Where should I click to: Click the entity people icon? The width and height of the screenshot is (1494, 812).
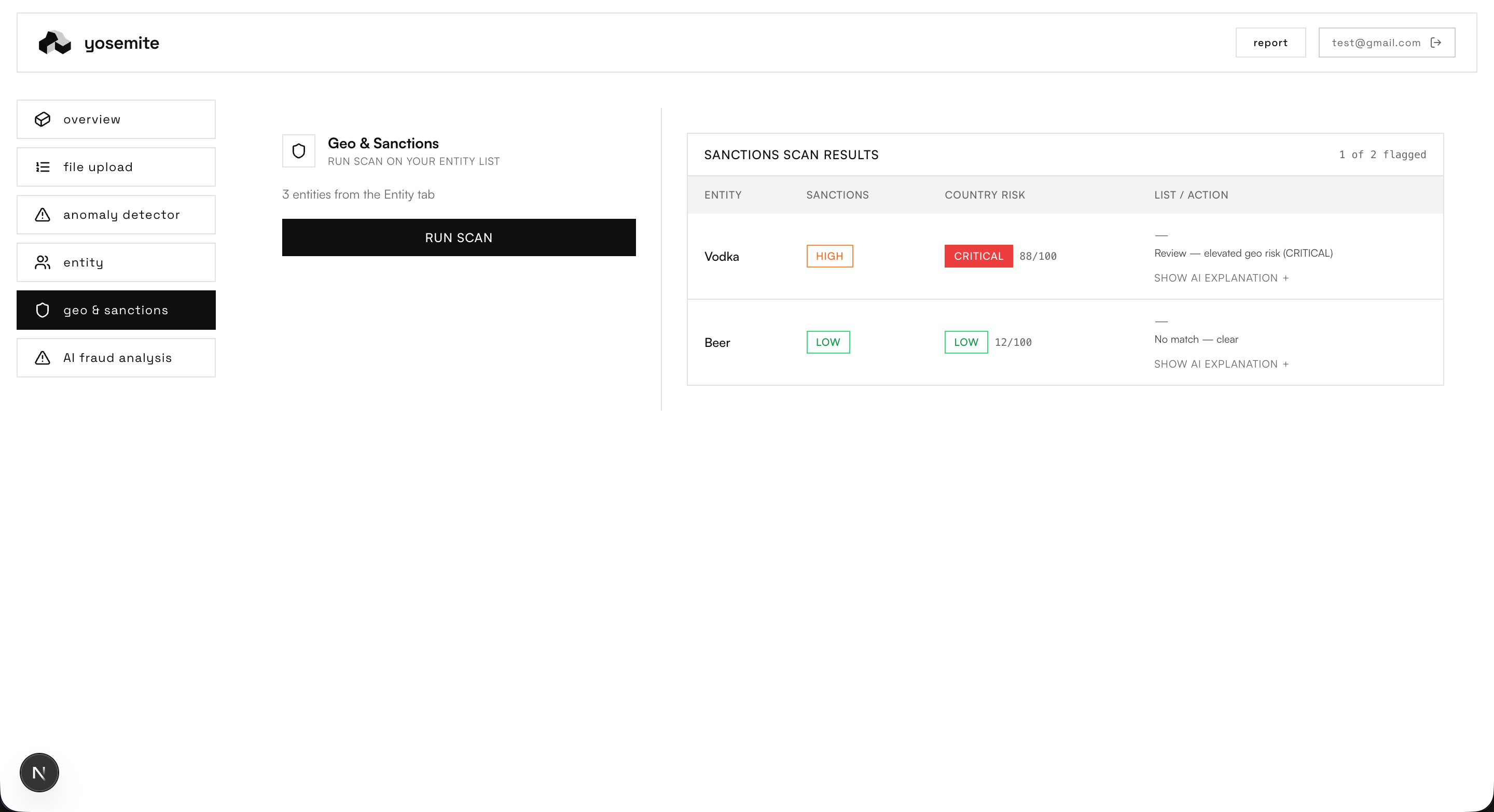[x=43, y=262]
